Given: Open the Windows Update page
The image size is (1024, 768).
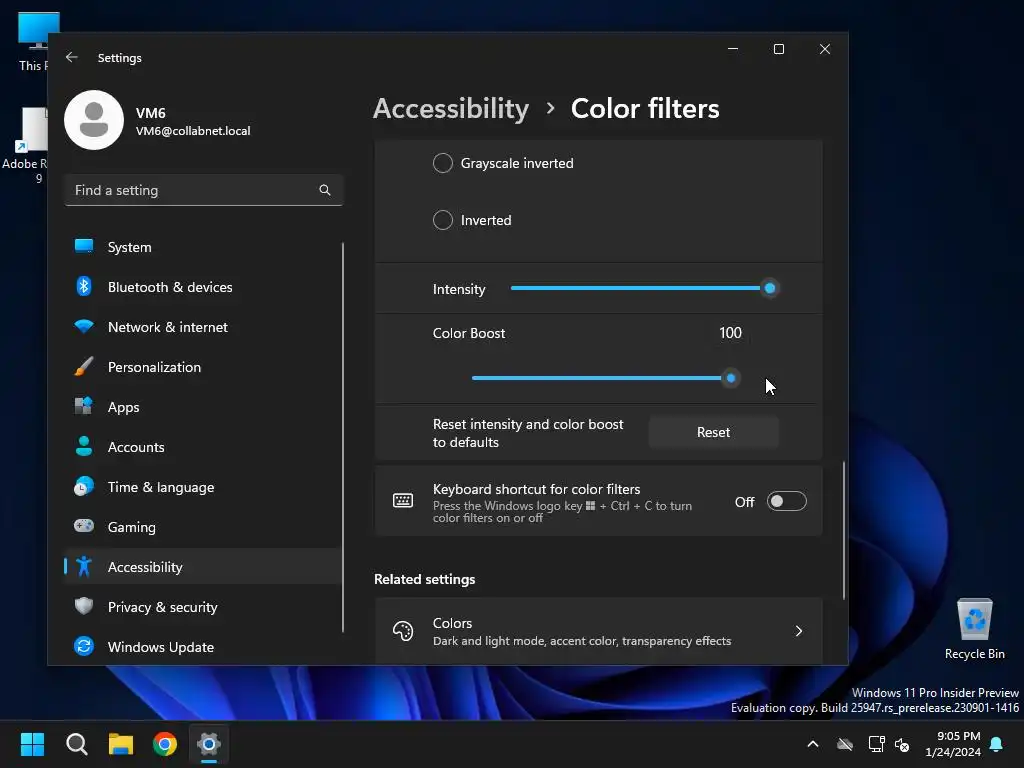Looking at the screenshot, I should [x=203, y=647].
